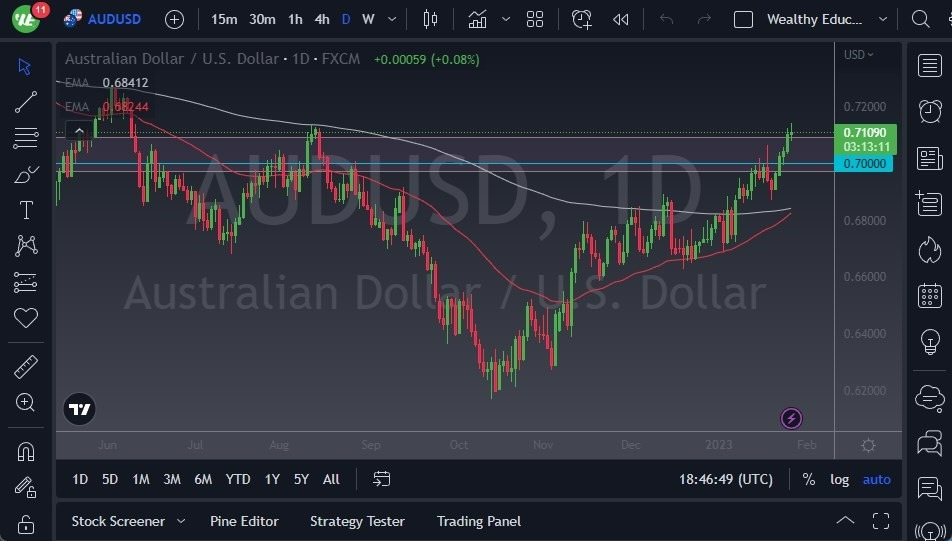This screenshot has height=541, width=952.
Task: Set the date range to YTD
Action: (x=237, y=479)
